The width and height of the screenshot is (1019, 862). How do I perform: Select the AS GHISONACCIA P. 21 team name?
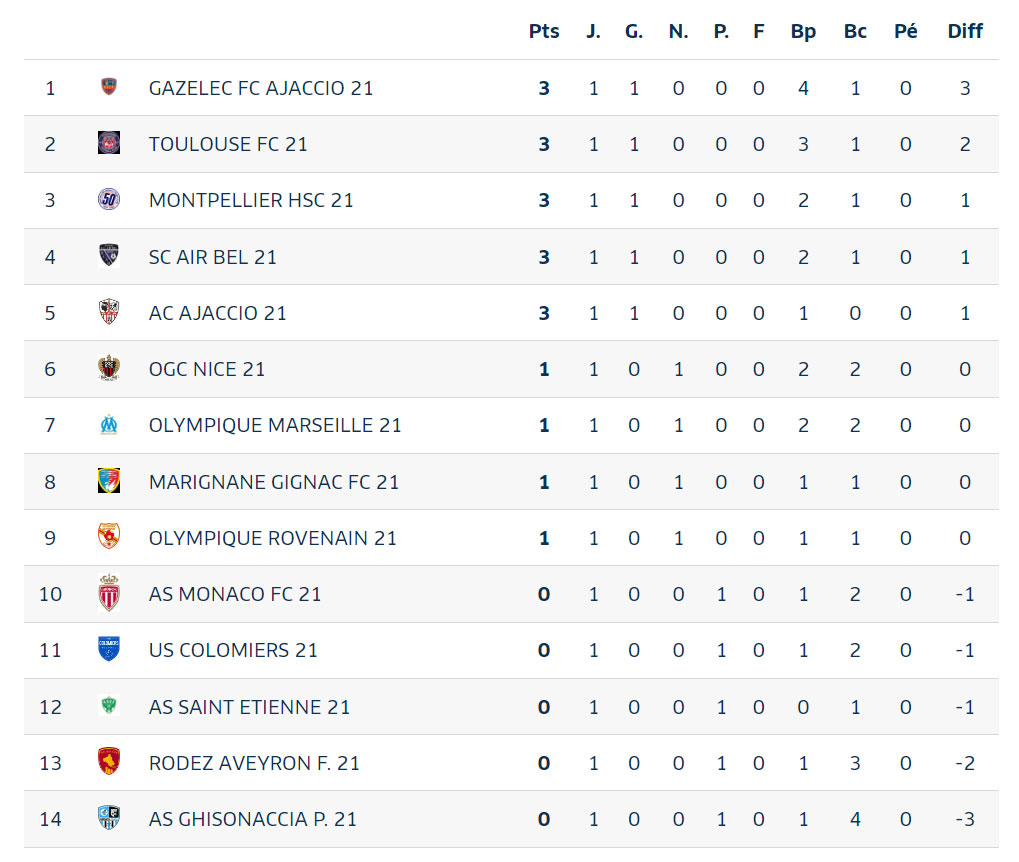(x=253, y=819)
